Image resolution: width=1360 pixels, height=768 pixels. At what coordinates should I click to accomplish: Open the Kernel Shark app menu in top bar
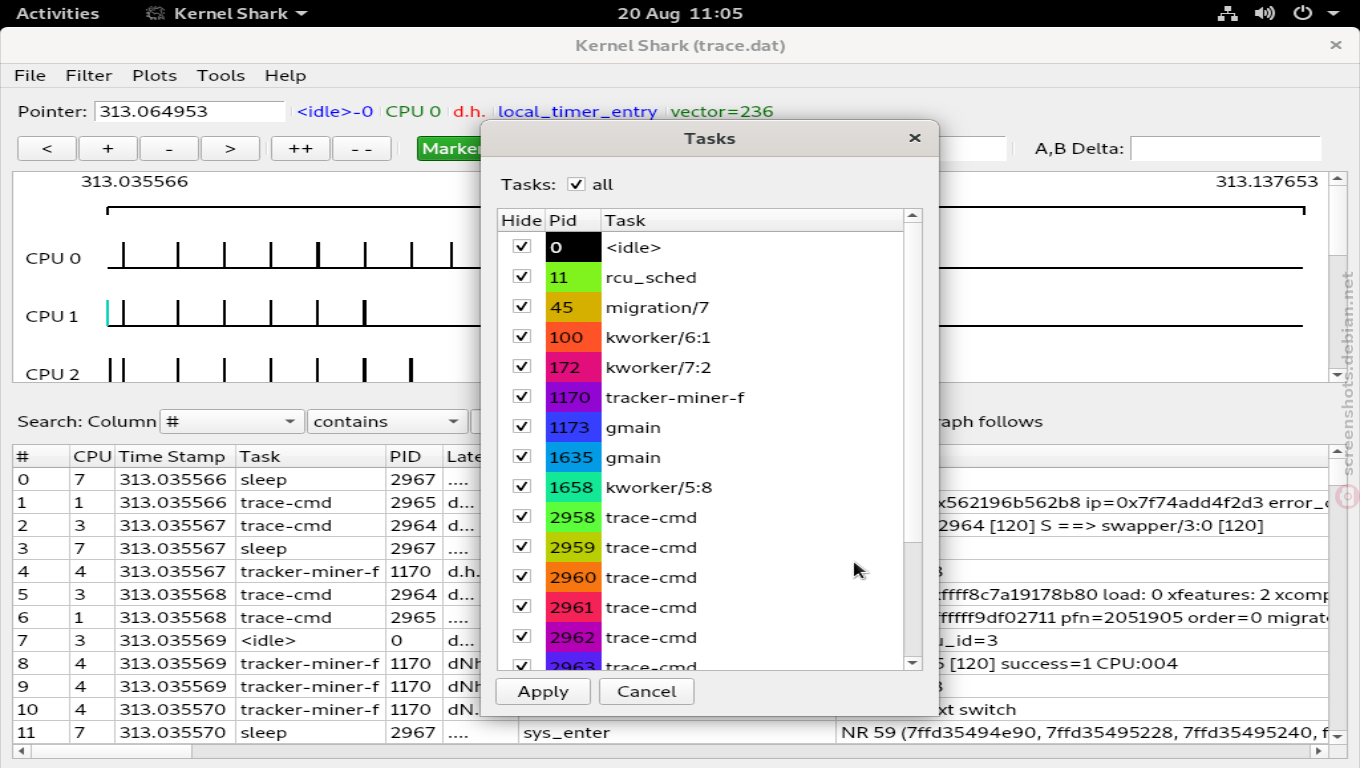tap(226, 13)
